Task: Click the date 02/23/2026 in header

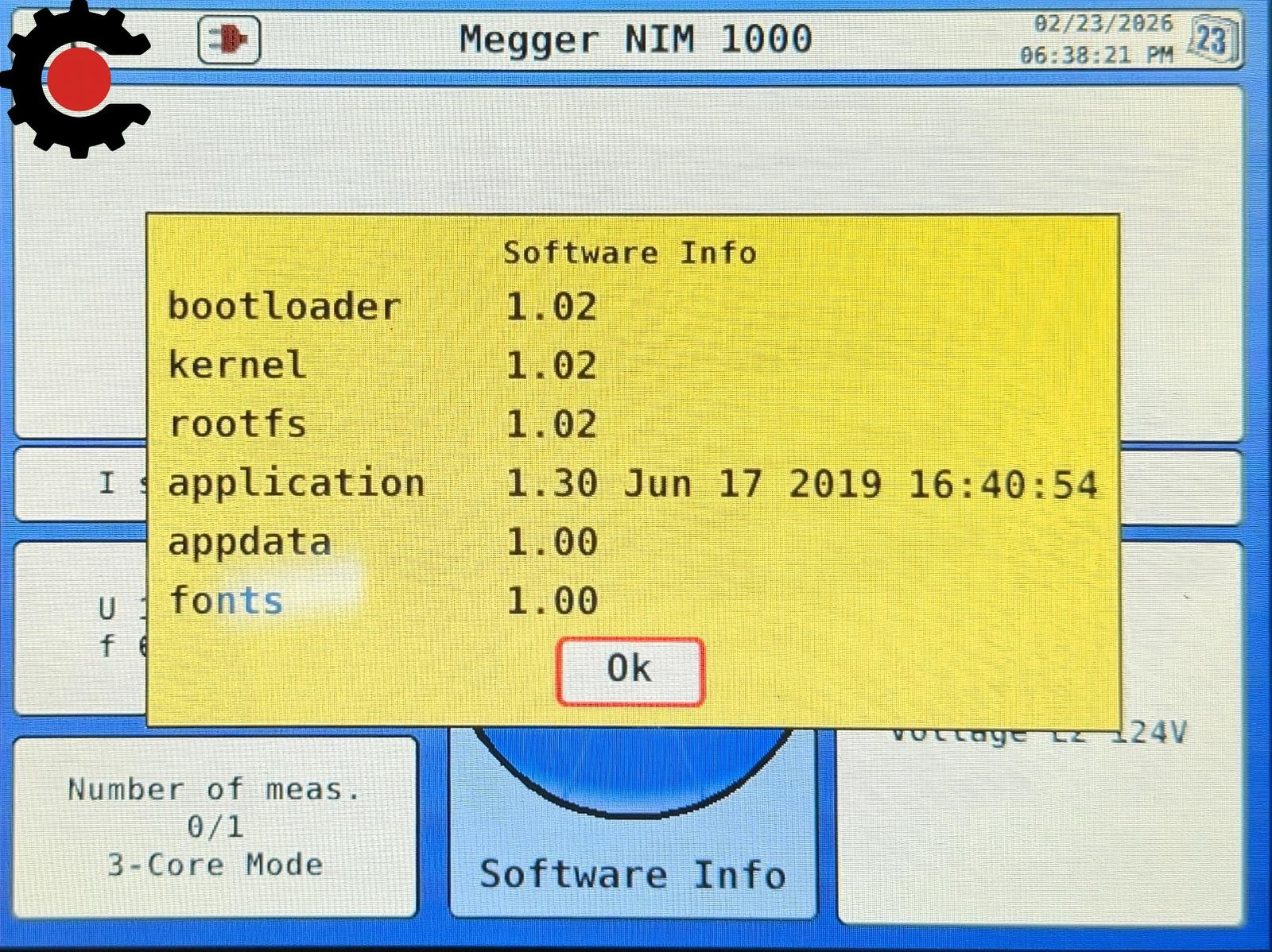Action: pos(1103,23)
